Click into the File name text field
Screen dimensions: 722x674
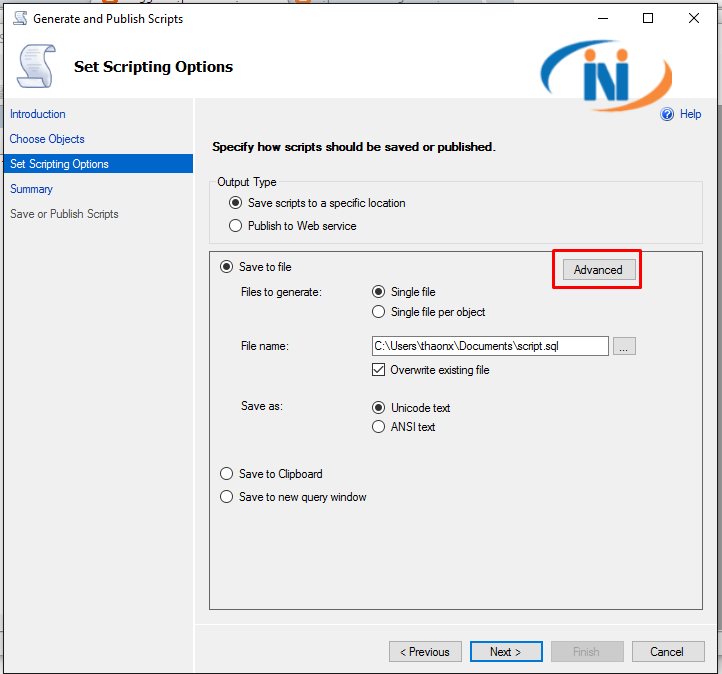point(490,346)
